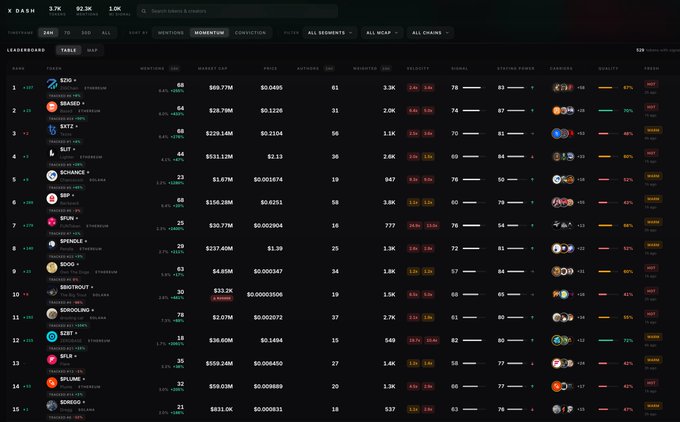This screenshot has width=680, height=422.
Task: Open the $PENDLE token name link
Action: pyautogui.click(x=72, y=242)
